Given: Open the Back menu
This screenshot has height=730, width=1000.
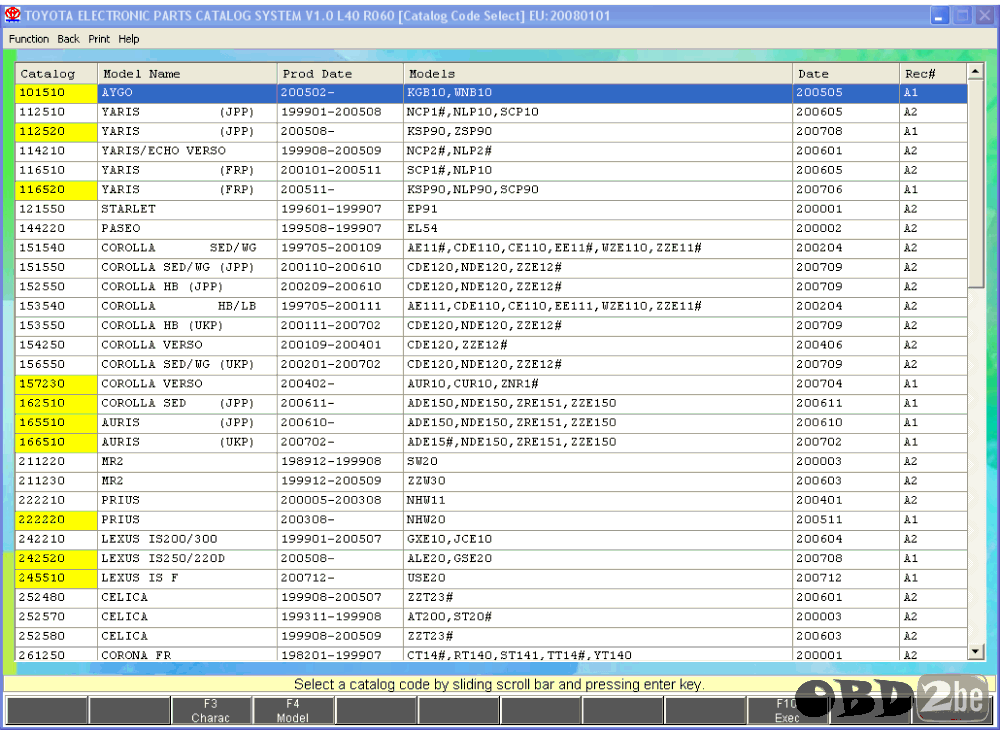Looking at the screenshot, I should tap(68, 39).
